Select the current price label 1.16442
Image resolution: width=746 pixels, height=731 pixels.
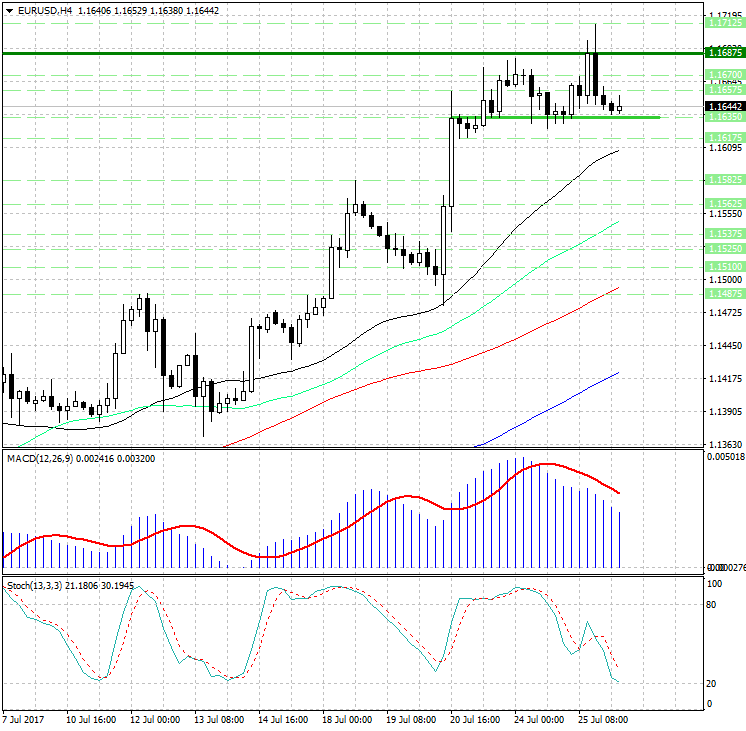click(x=725, y=107)
